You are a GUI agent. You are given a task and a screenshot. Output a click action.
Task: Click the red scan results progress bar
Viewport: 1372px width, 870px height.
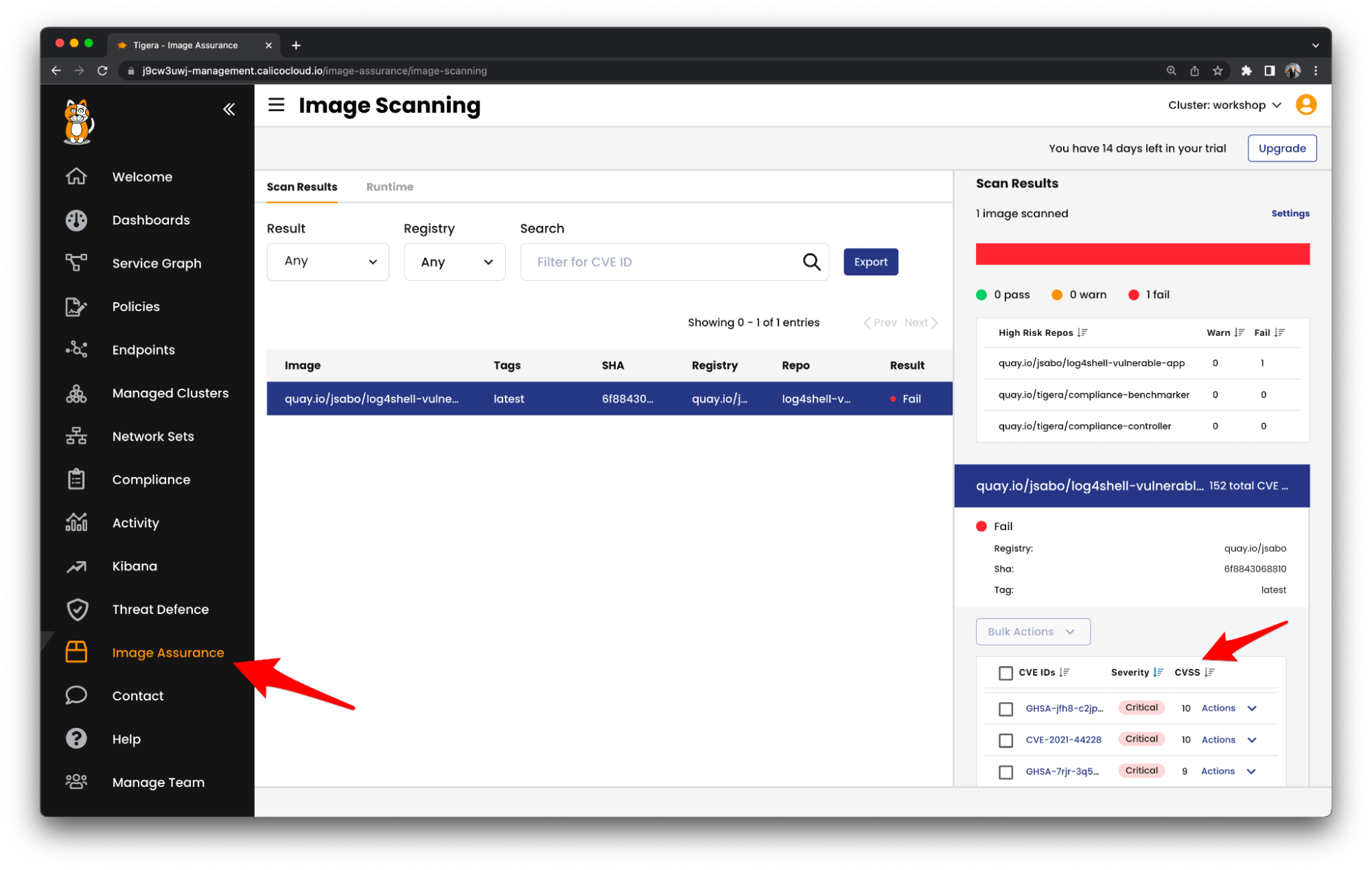pos(1142,253)
